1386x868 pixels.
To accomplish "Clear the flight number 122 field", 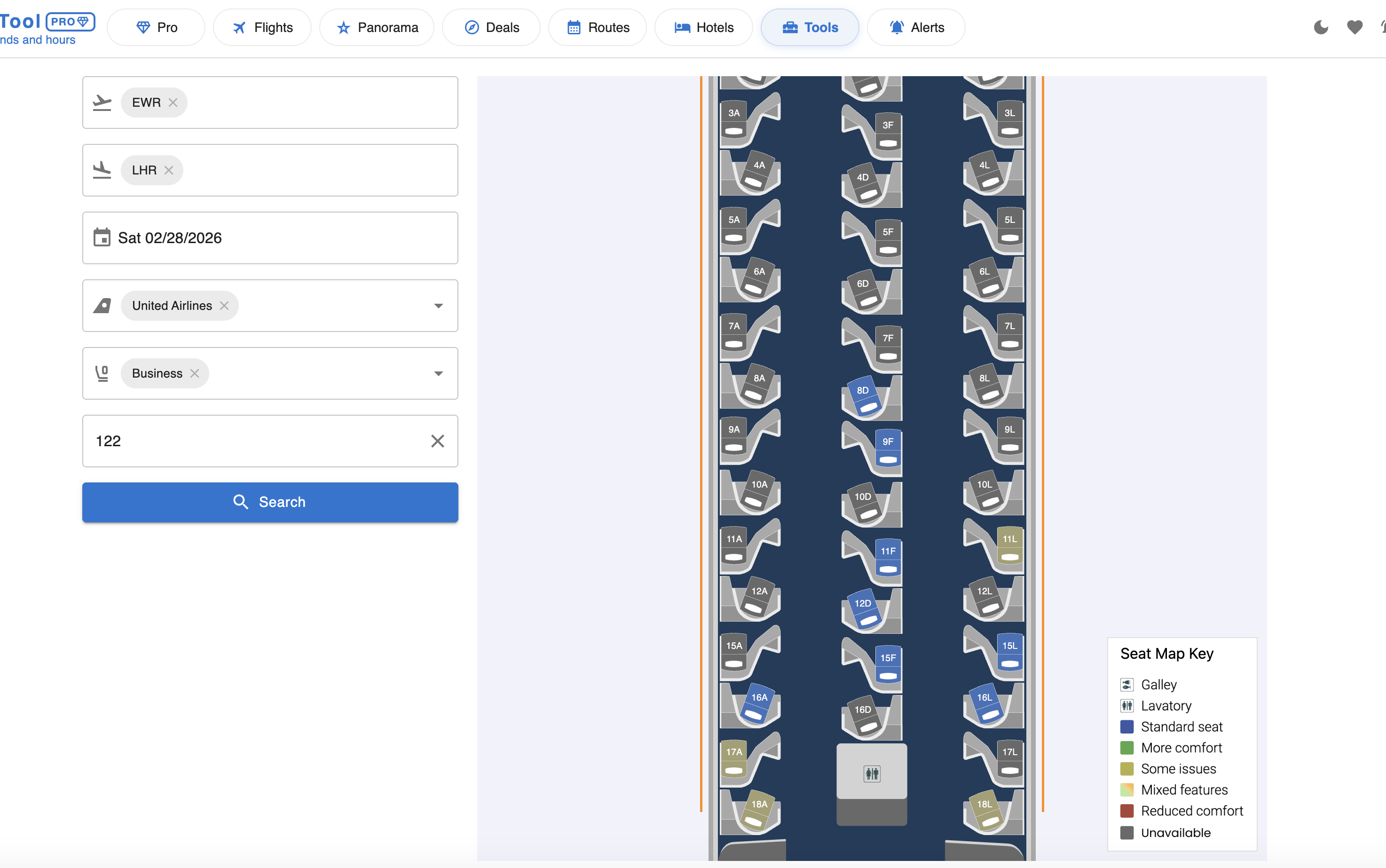I will pyautogui.click(x=437, y=441).
